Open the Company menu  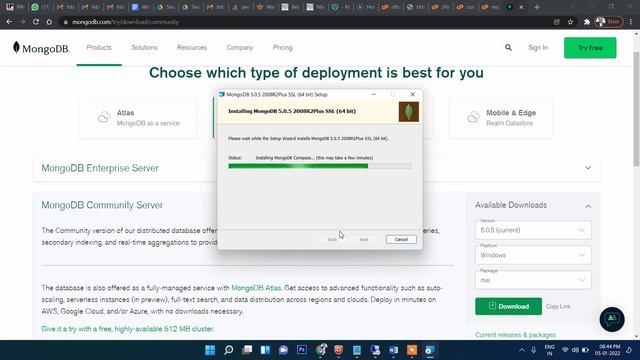(x=240, y=48)
